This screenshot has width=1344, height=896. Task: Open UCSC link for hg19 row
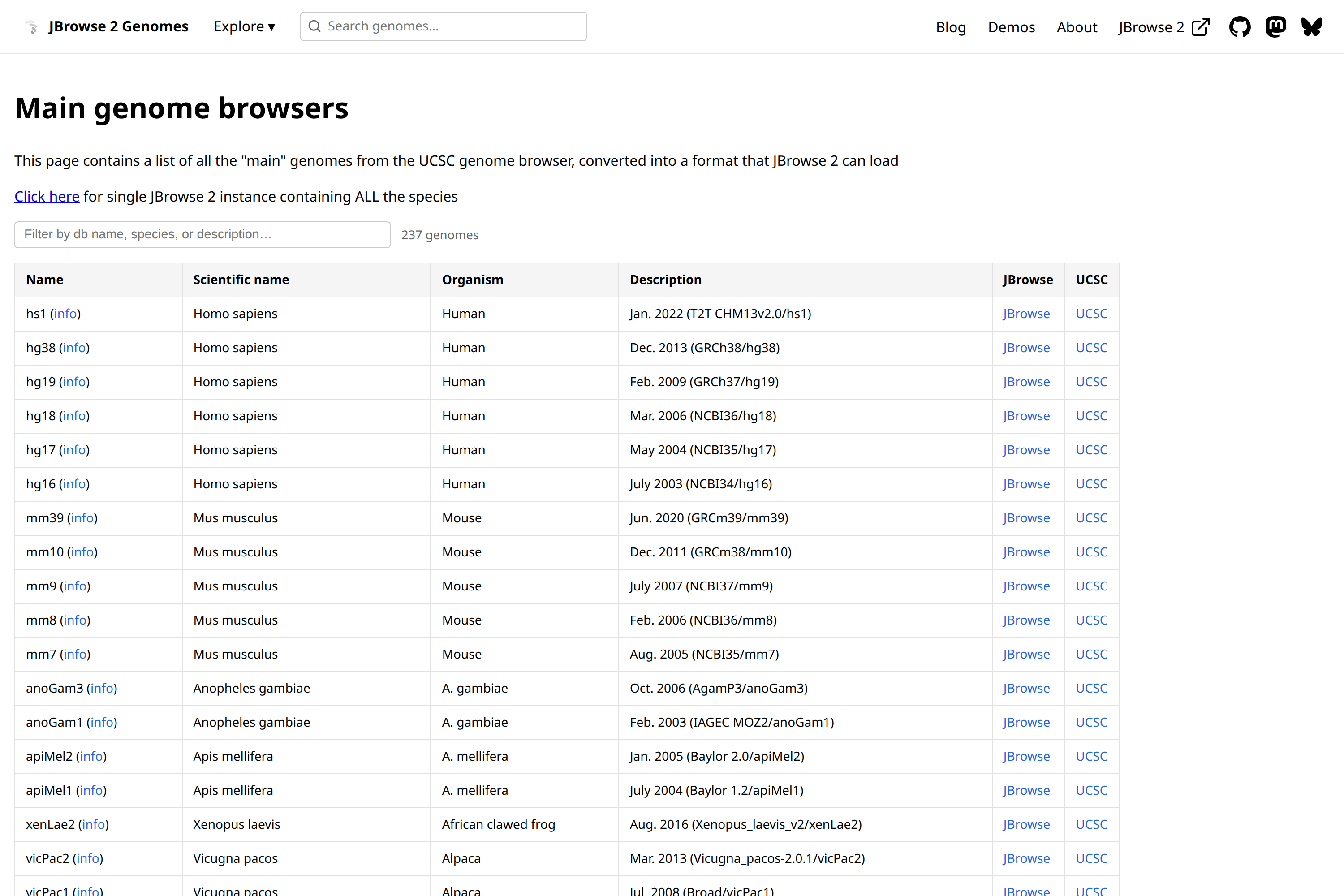1091,382
